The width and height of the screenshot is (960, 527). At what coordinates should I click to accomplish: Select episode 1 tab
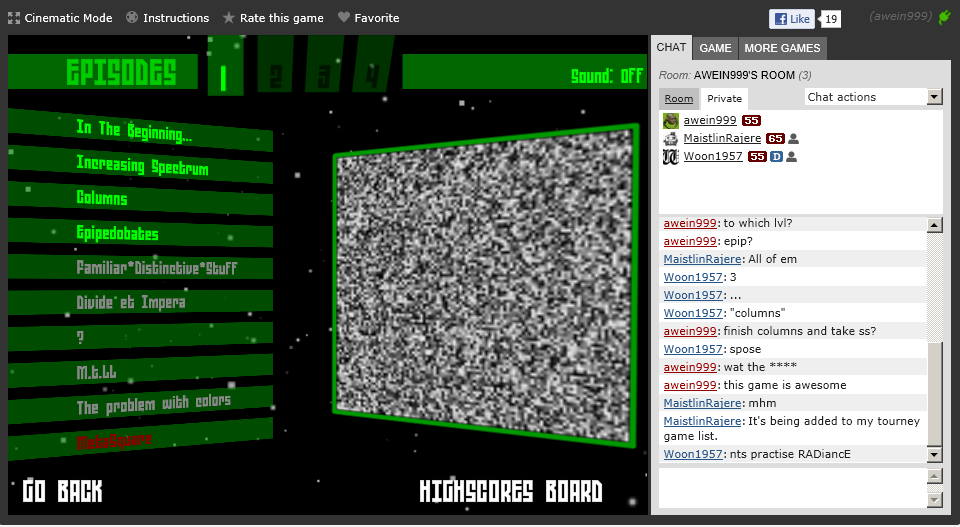pyautogui.click(x=225, y=66)
